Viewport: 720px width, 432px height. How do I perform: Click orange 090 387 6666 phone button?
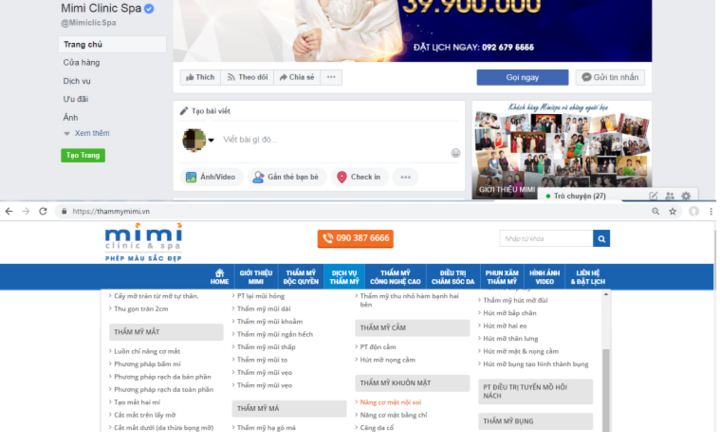(x=355, y=238)
